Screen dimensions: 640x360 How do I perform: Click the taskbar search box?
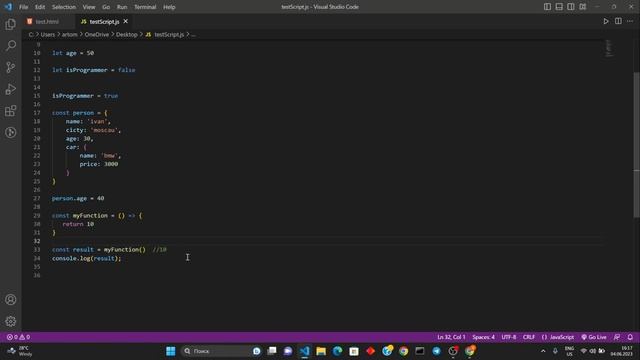(x=221, y=351)
